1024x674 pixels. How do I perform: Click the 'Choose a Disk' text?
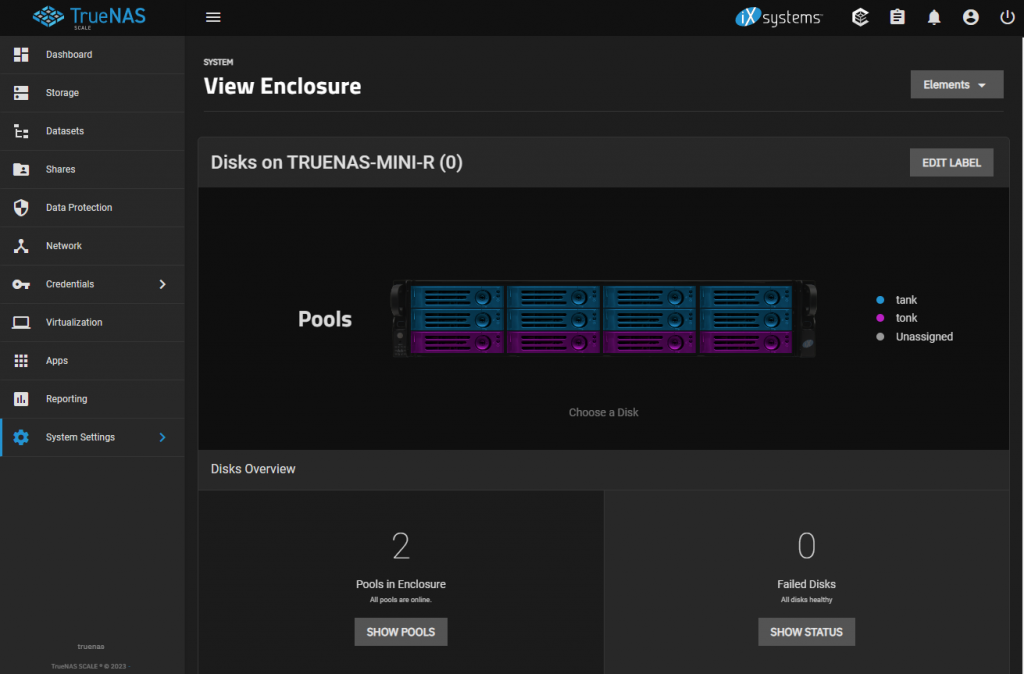click(x=603, y=413)
